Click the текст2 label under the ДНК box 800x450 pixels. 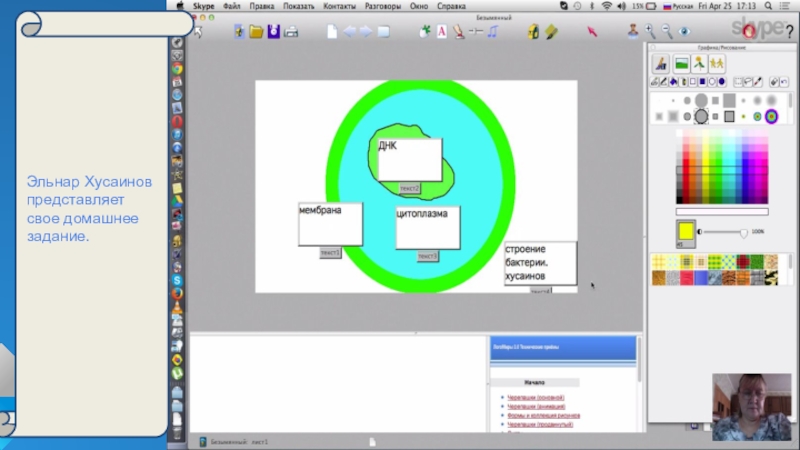(x=410, y=188)
